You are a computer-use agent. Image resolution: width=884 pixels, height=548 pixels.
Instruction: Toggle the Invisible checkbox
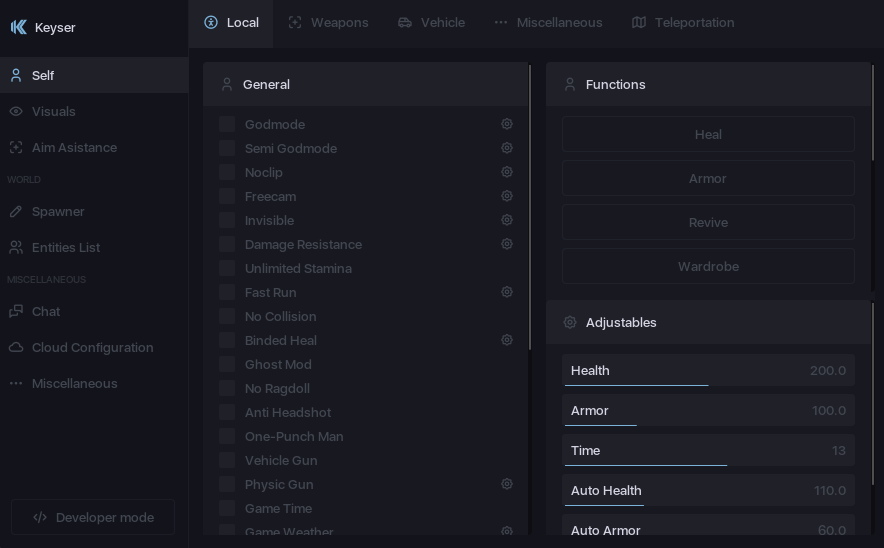tap(227, 220)
